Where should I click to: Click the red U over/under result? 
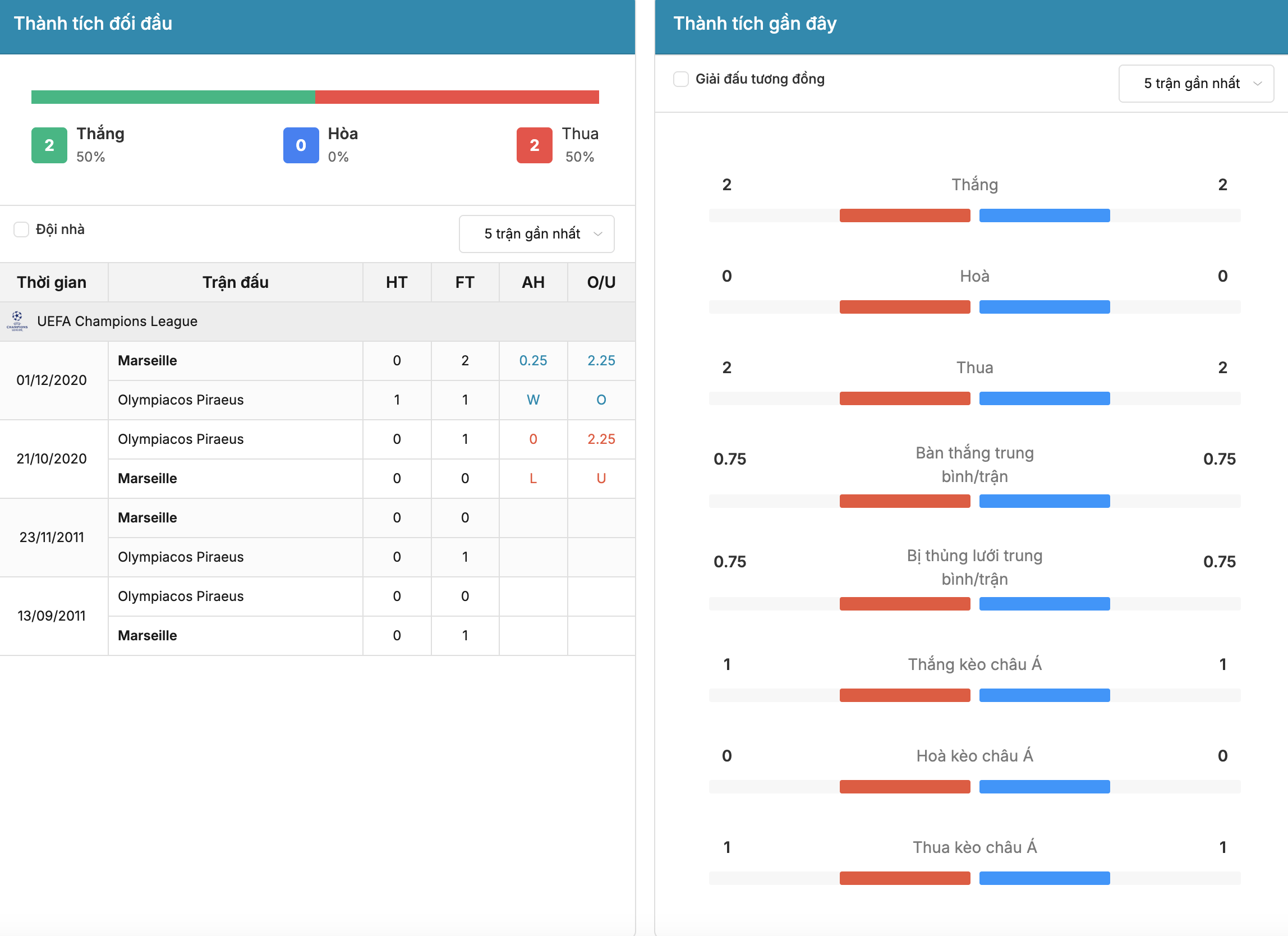tap(601, 478)
